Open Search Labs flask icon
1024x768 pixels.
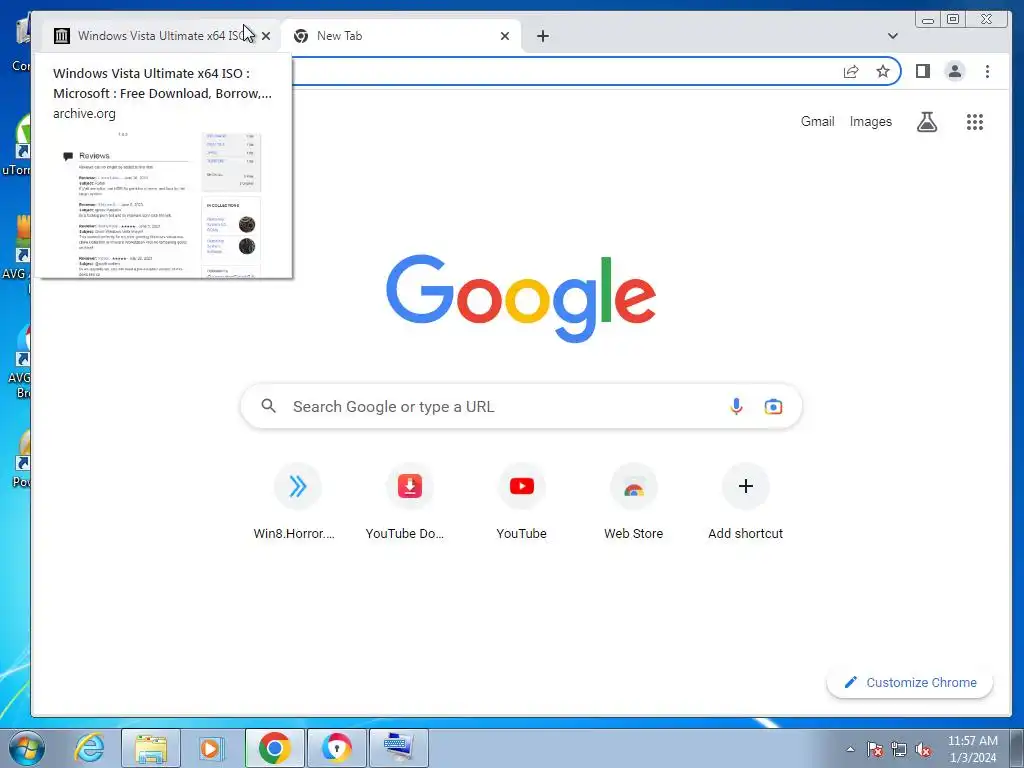coord(927,121)
